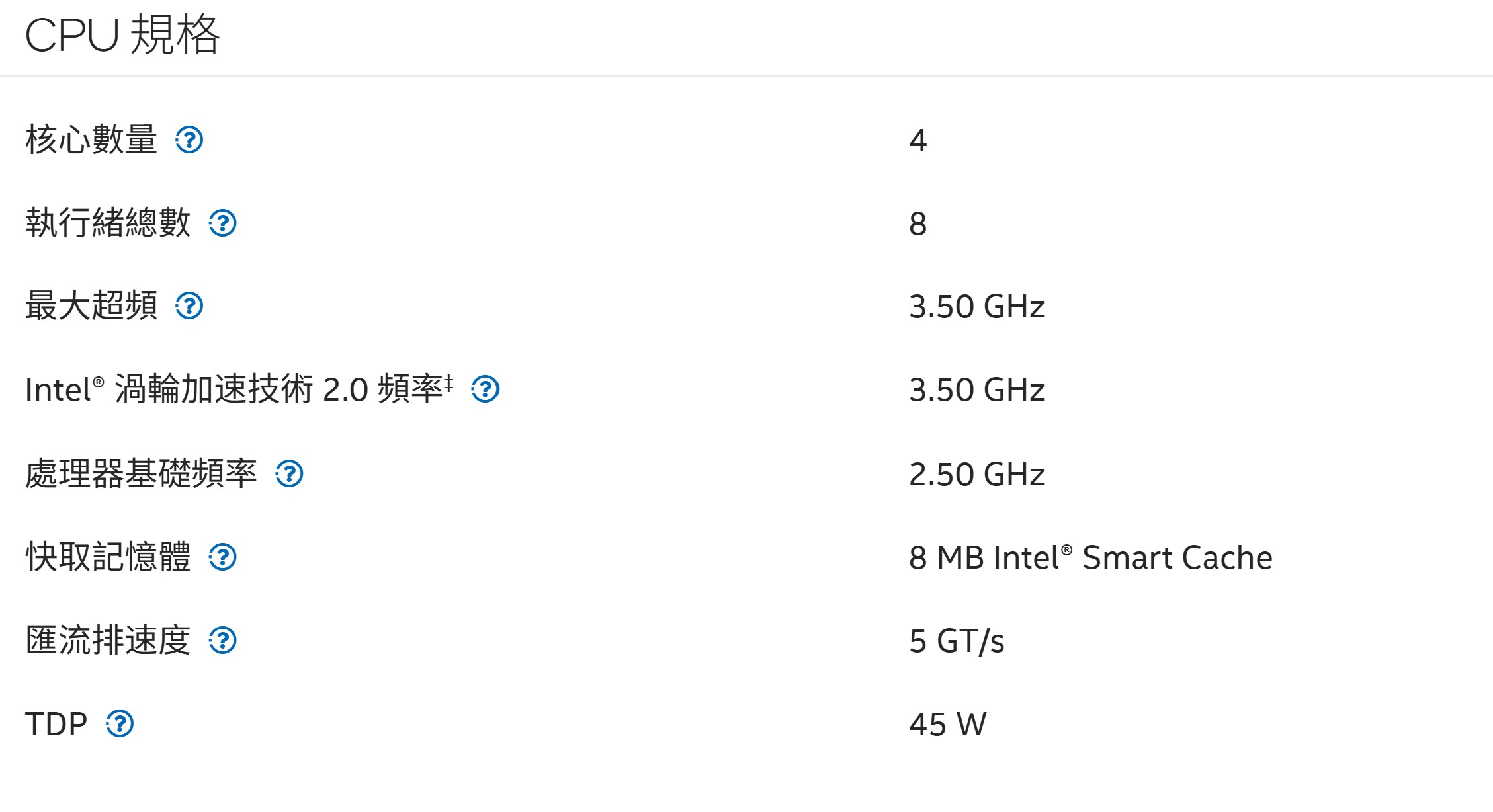This screenshot has height=812, width=1493.
Task: Open help icon for Intel 渦輪加速技術 2.0 頻率
Action: click(x=486, y=389)
